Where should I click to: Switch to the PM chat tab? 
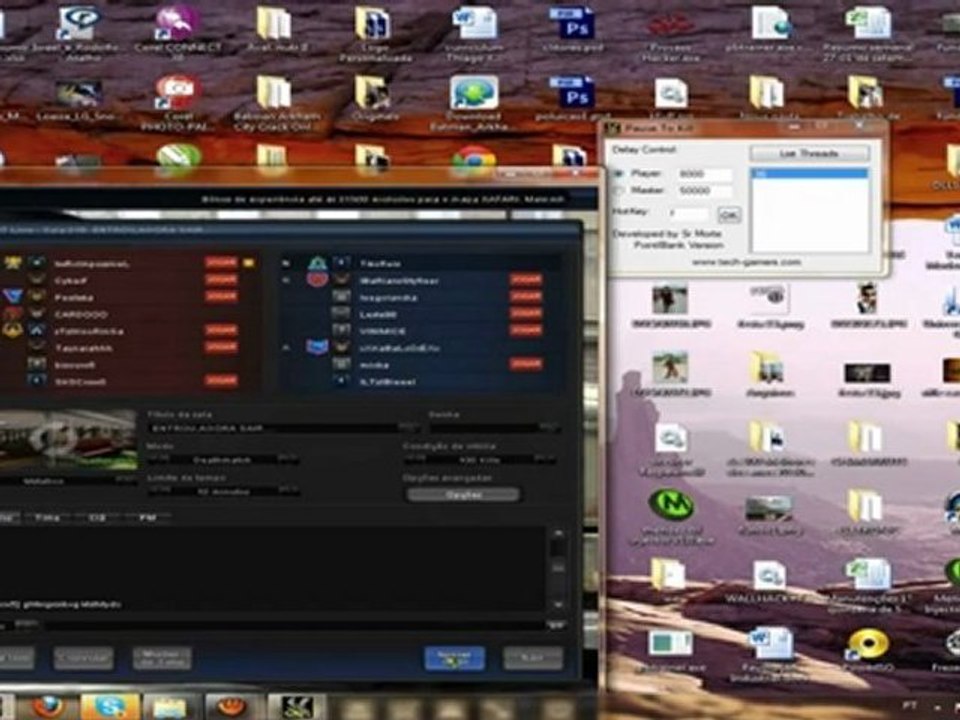coord(147,517)
